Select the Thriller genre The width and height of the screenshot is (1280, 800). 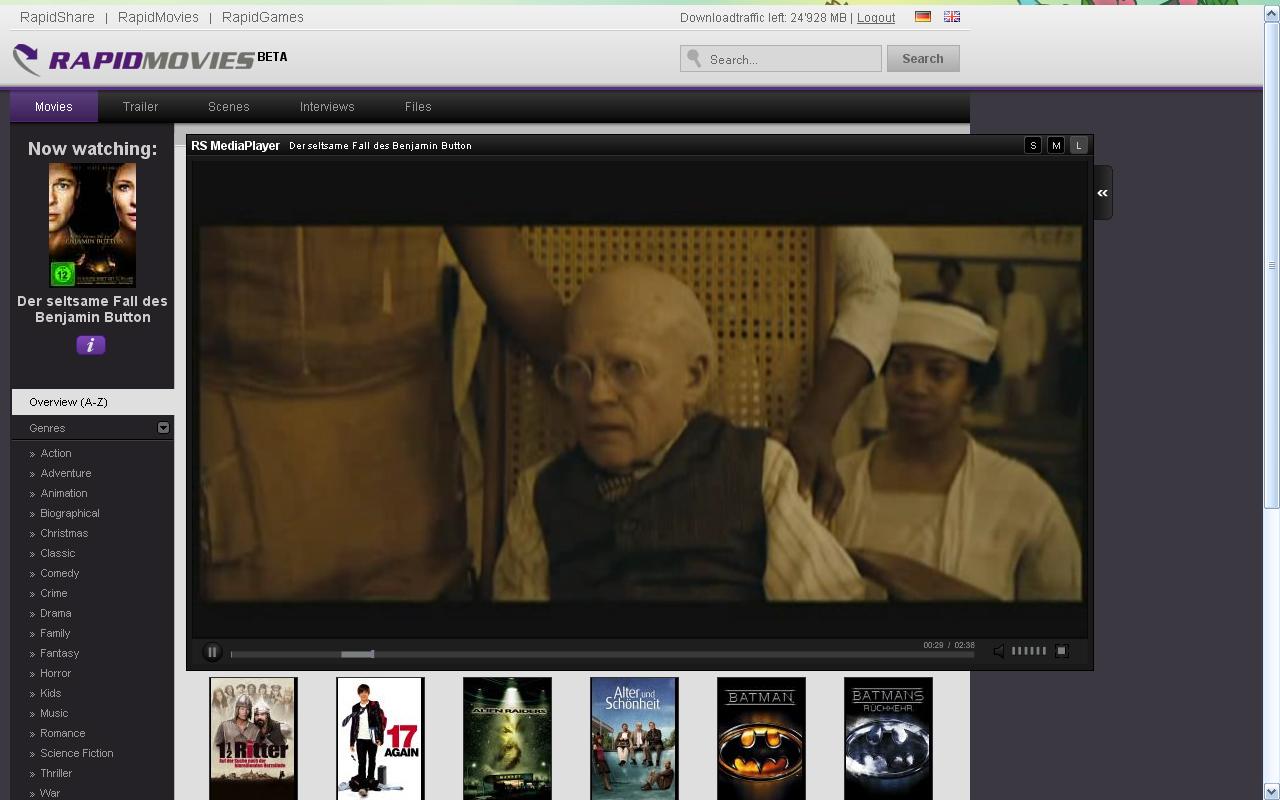(56, 773)
